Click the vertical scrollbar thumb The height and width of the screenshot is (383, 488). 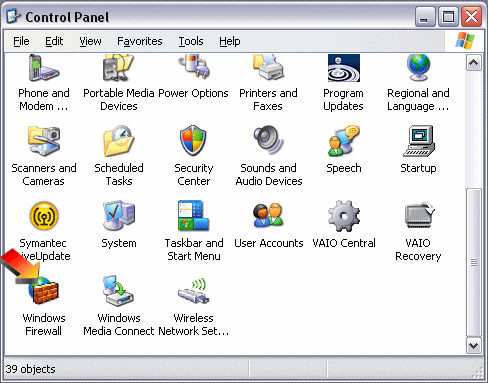(474, 262)
